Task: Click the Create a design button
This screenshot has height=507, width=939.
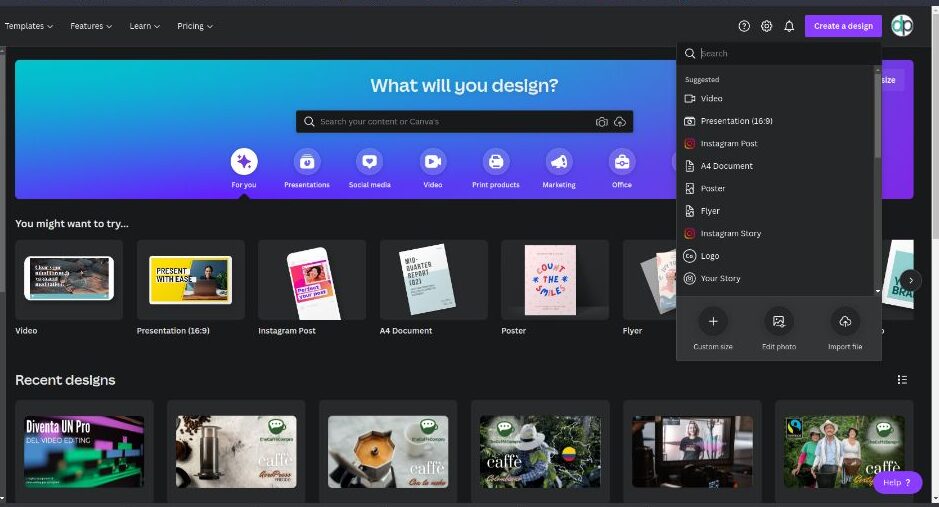Action: click(x=843, y=26)
